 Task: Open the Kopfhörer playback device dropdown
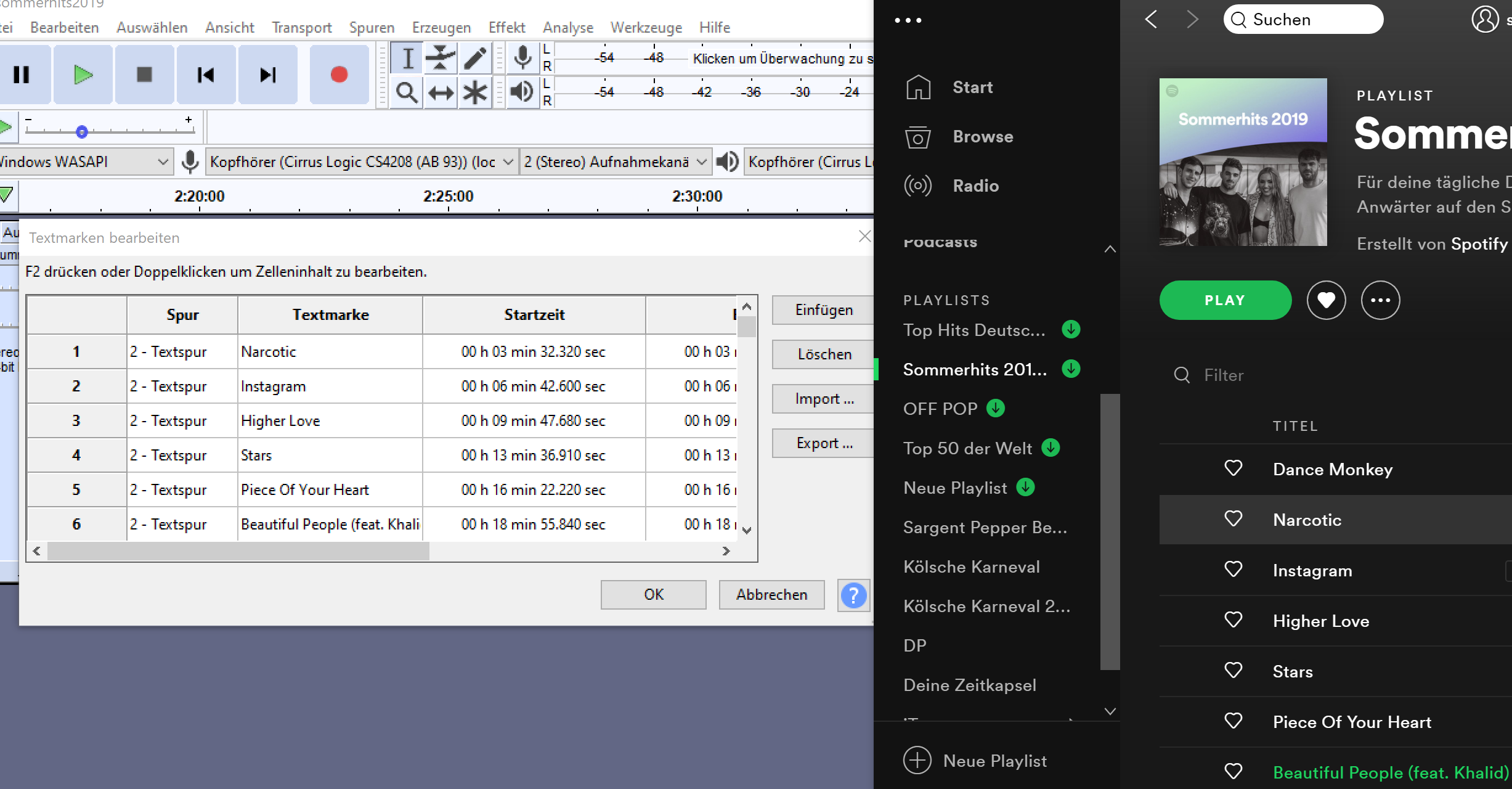click(808, 161)
